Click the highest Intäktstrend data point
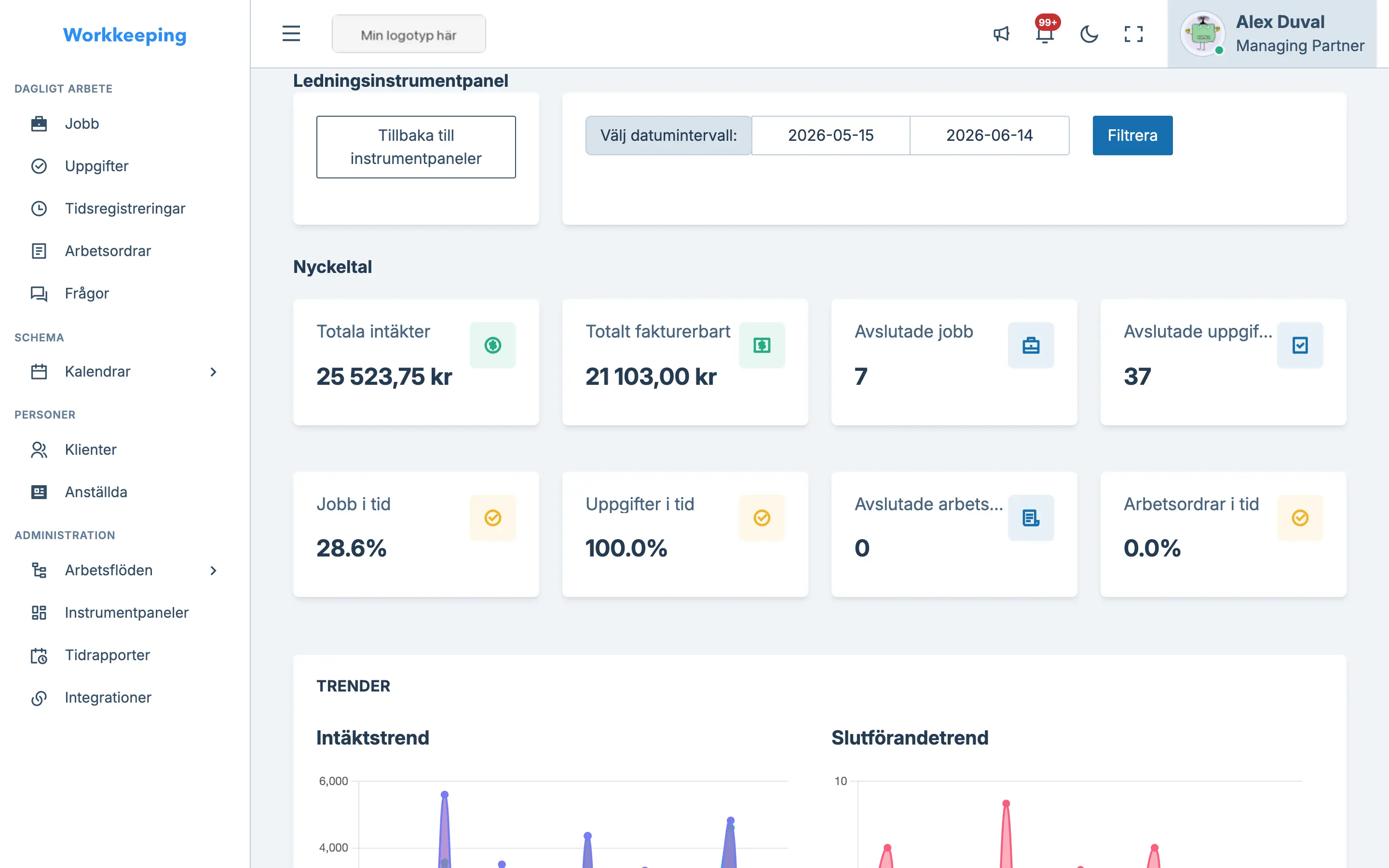 [445, 795]
